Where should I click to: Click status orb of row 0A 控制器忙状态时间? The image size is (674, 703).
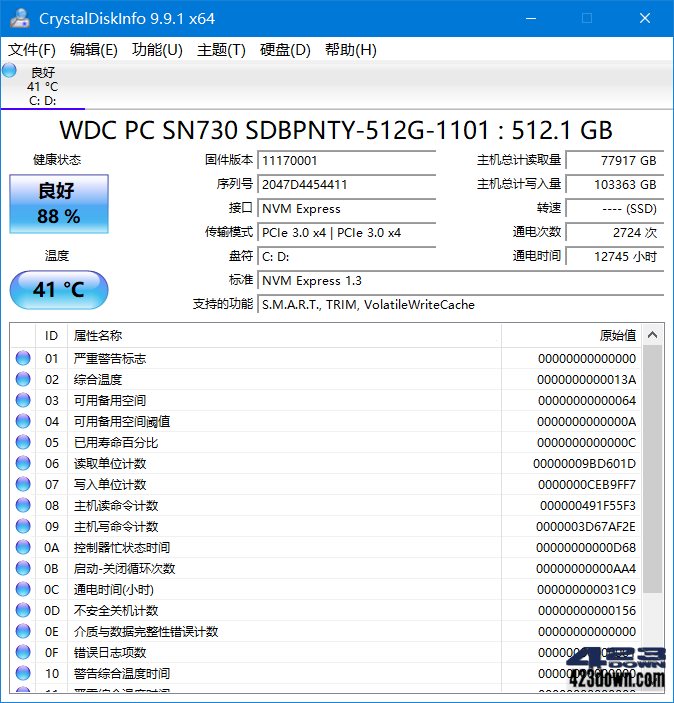click(x=23, y=547)
